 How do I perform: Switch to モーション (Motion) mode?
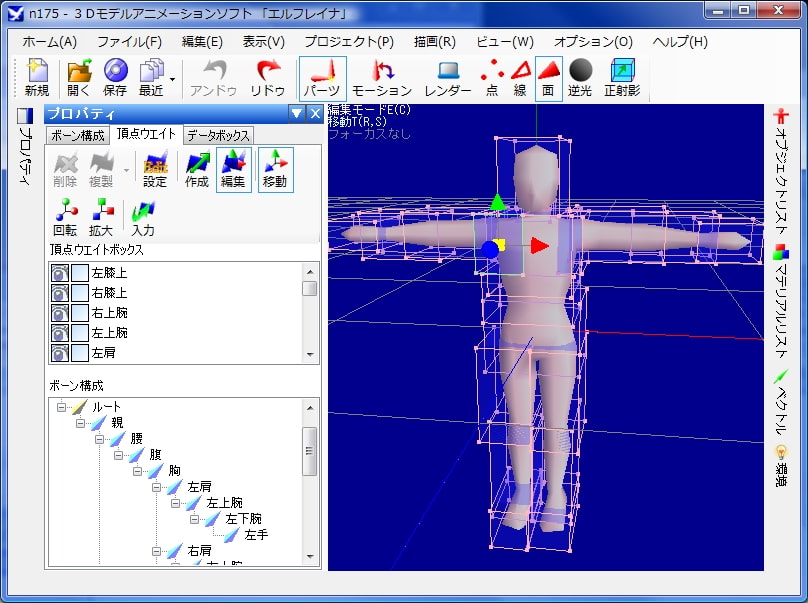pyautogui.click(x=382, y=78)
